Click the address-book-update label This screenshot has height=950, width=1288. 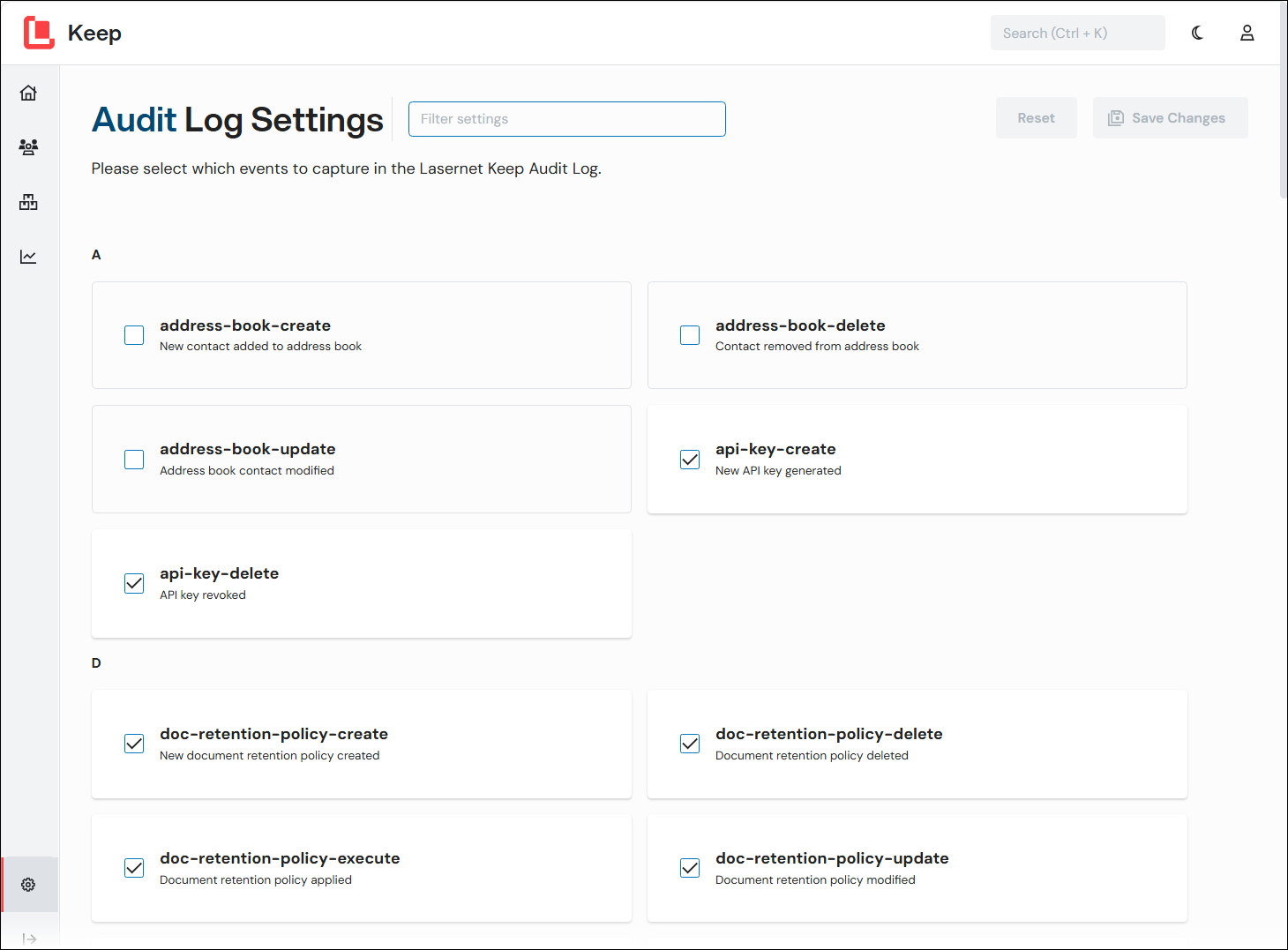click(248, 449)
